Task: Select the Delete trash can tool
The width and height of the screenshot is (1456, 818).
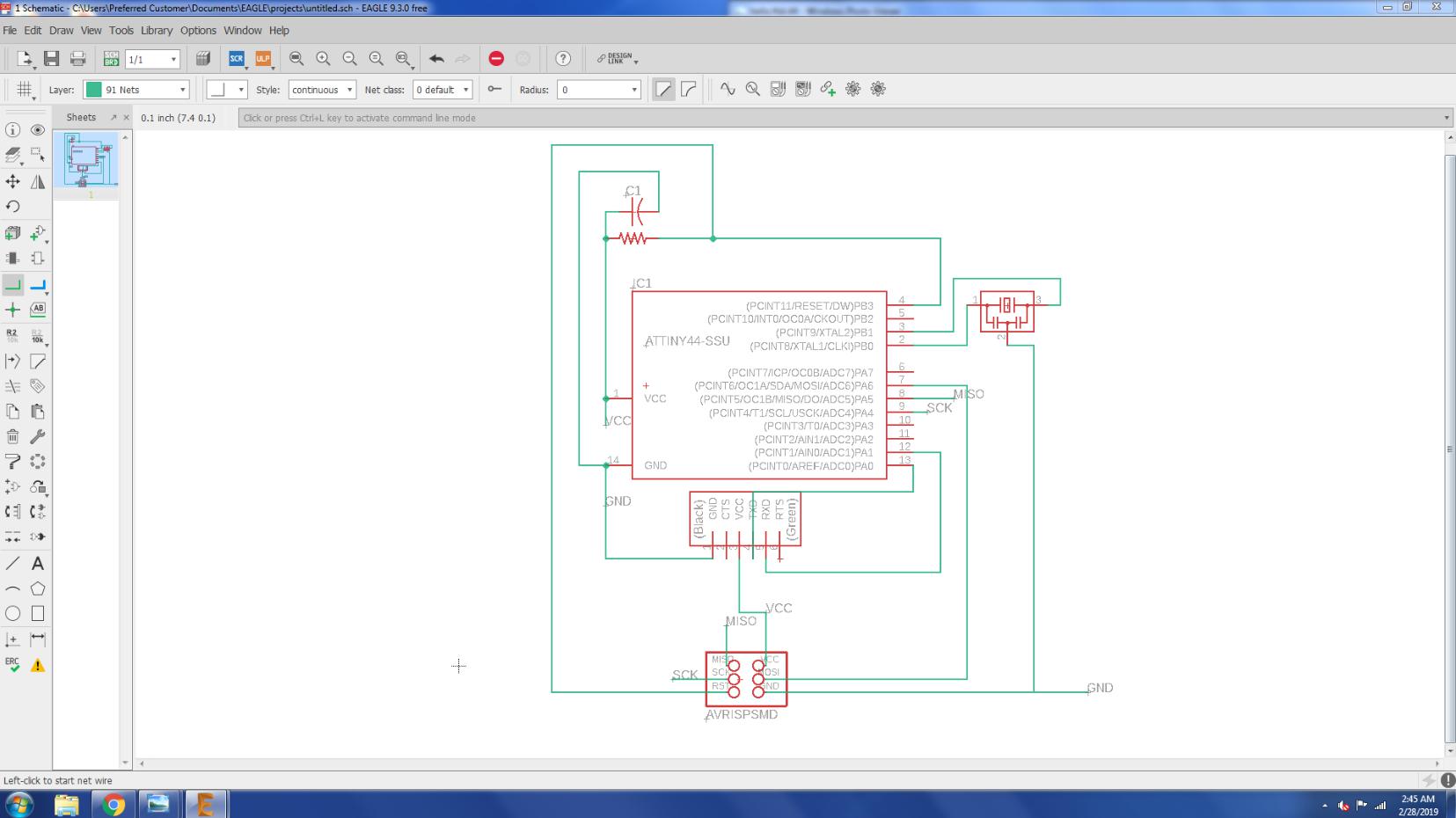Action: 12,436
